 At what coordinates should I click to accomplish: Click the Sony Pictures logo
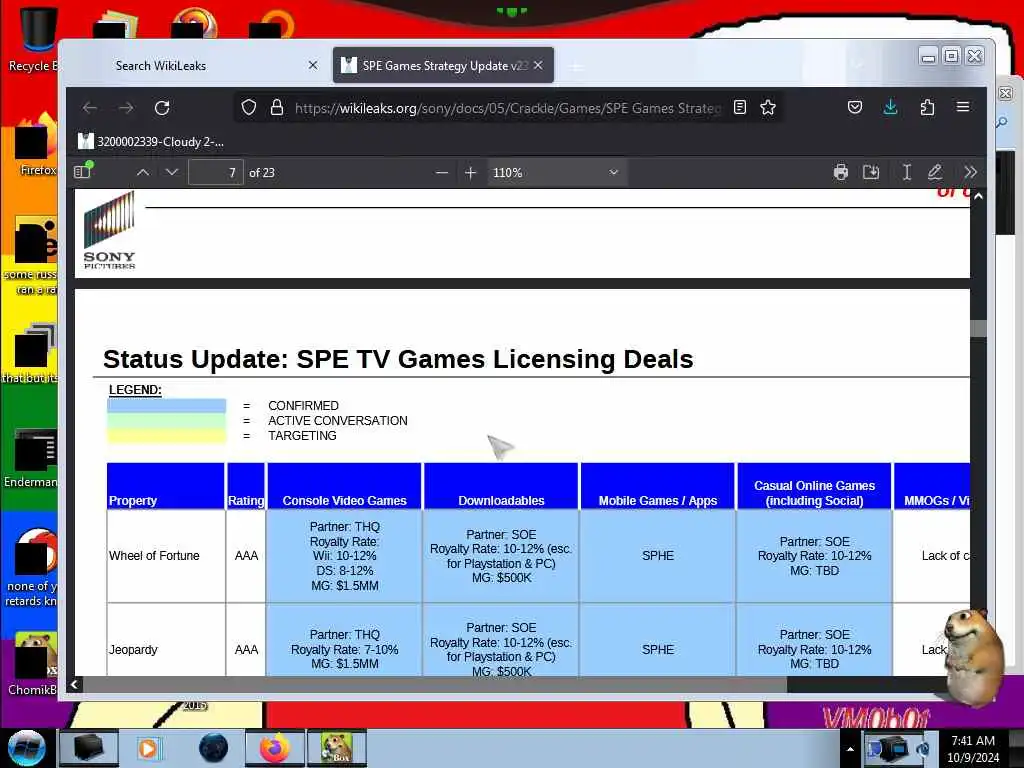[x=109, y=231]
